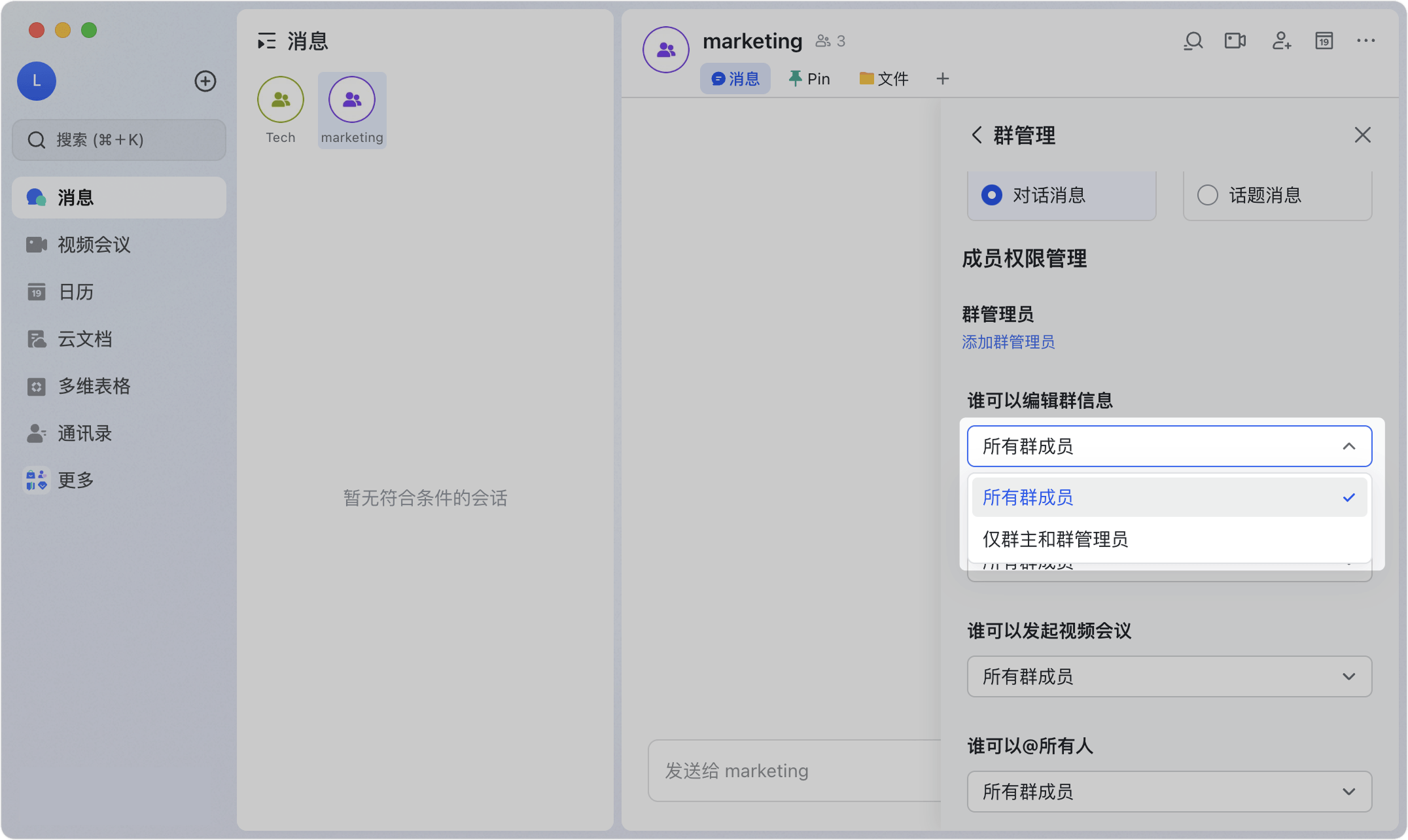Select the 对话消息 radio option
Screen dimensions: 1408x840
[x=1062, y=195]
